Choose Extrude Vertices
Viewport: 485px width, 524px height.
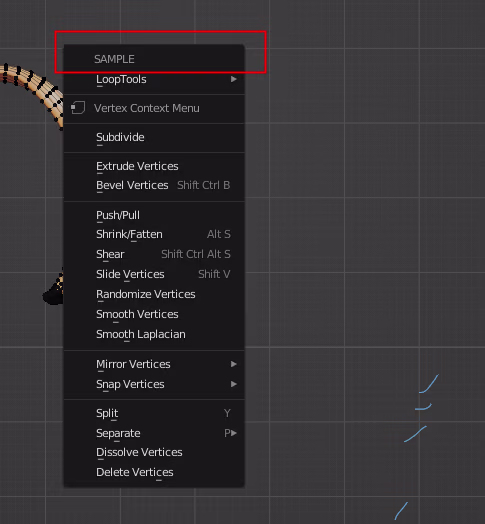click(154, 166)
